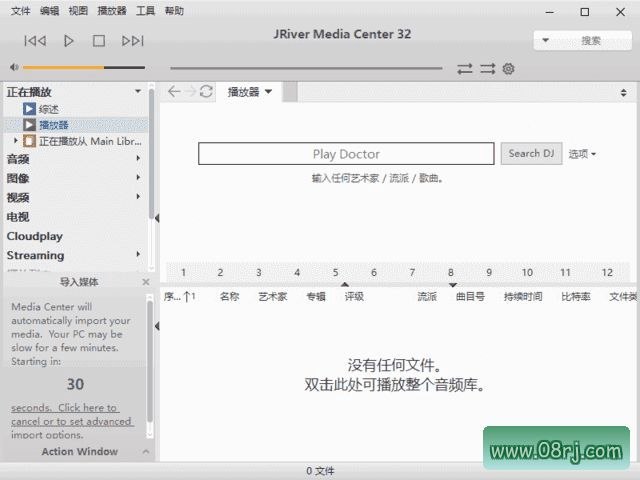Expand the 视频 section

[x=138, y=197]
